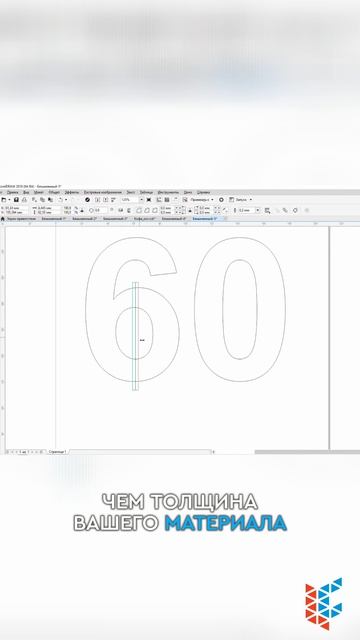The image size is (360, 640).
Task: Open the Привязать к dropdown
Action: point(202,200)
